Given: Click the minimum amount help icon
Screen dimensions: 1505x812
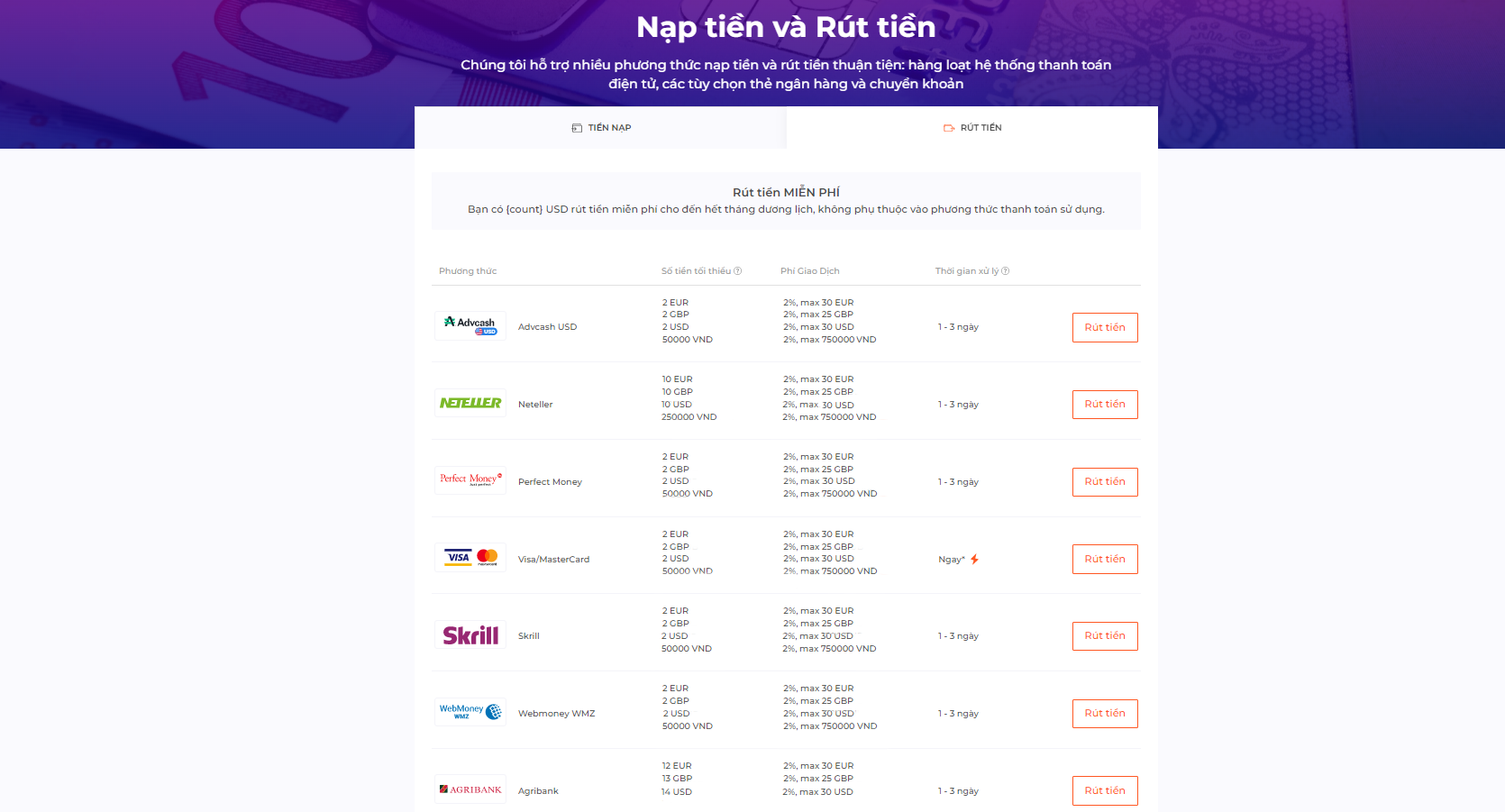Looking at the screenshot, I should tap(738, 271).
